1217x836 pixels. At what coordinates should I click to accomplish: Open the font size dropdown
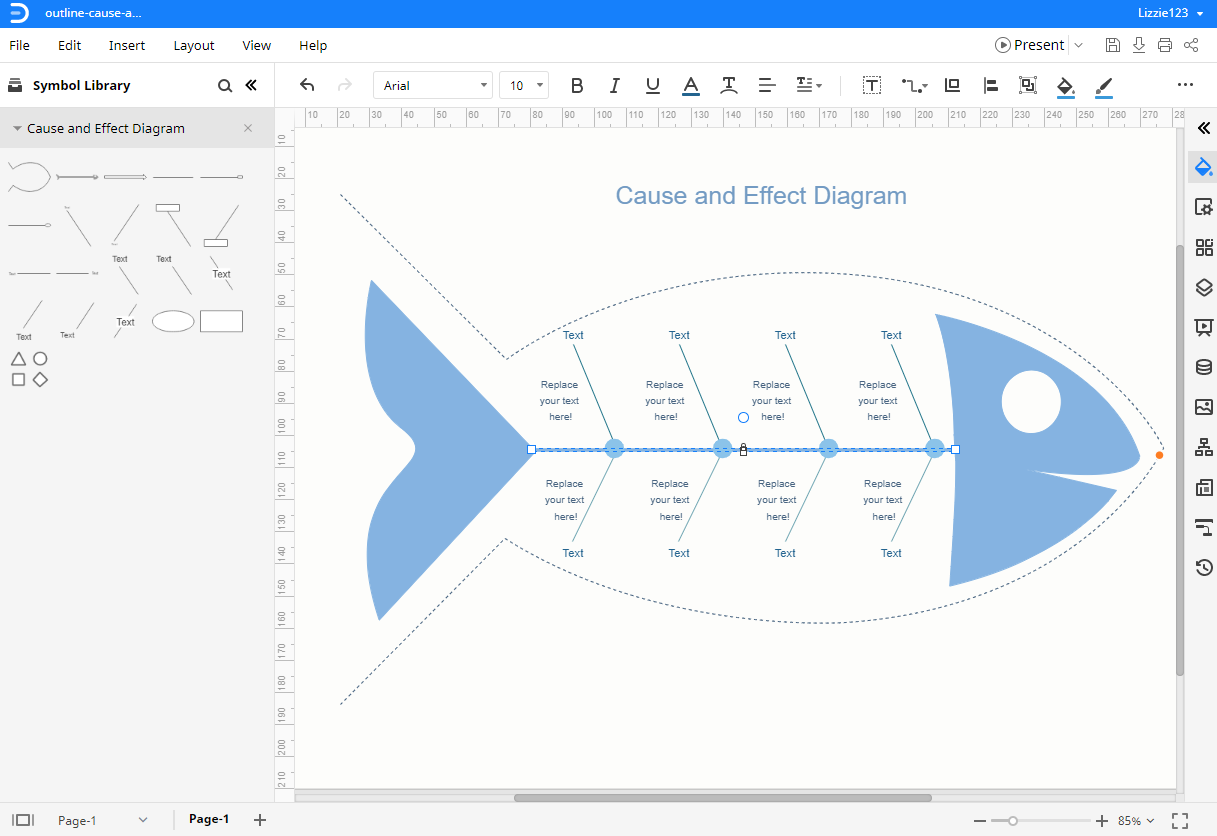(x=524, y=86)
